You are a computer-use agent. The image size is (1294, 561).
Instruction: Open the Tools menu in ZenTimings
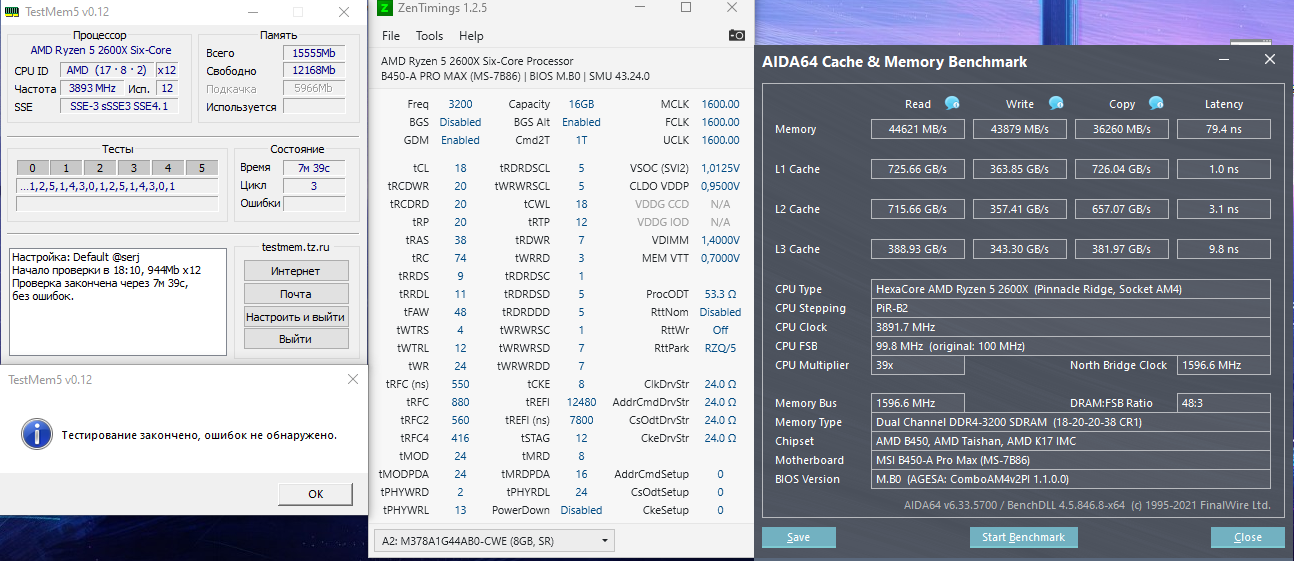coord(429,35)
